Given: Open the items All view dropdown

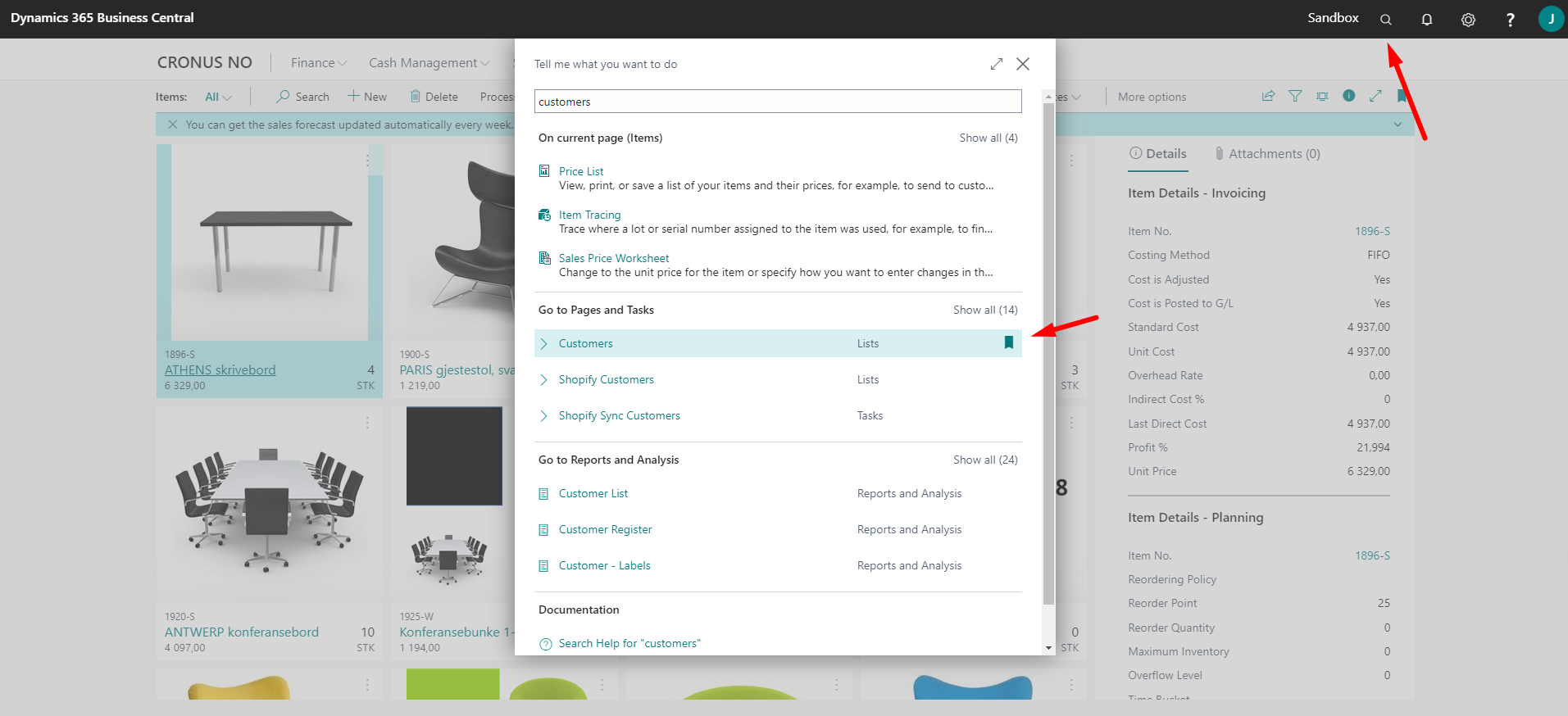Looking at the screenshot, I should 217,97.
